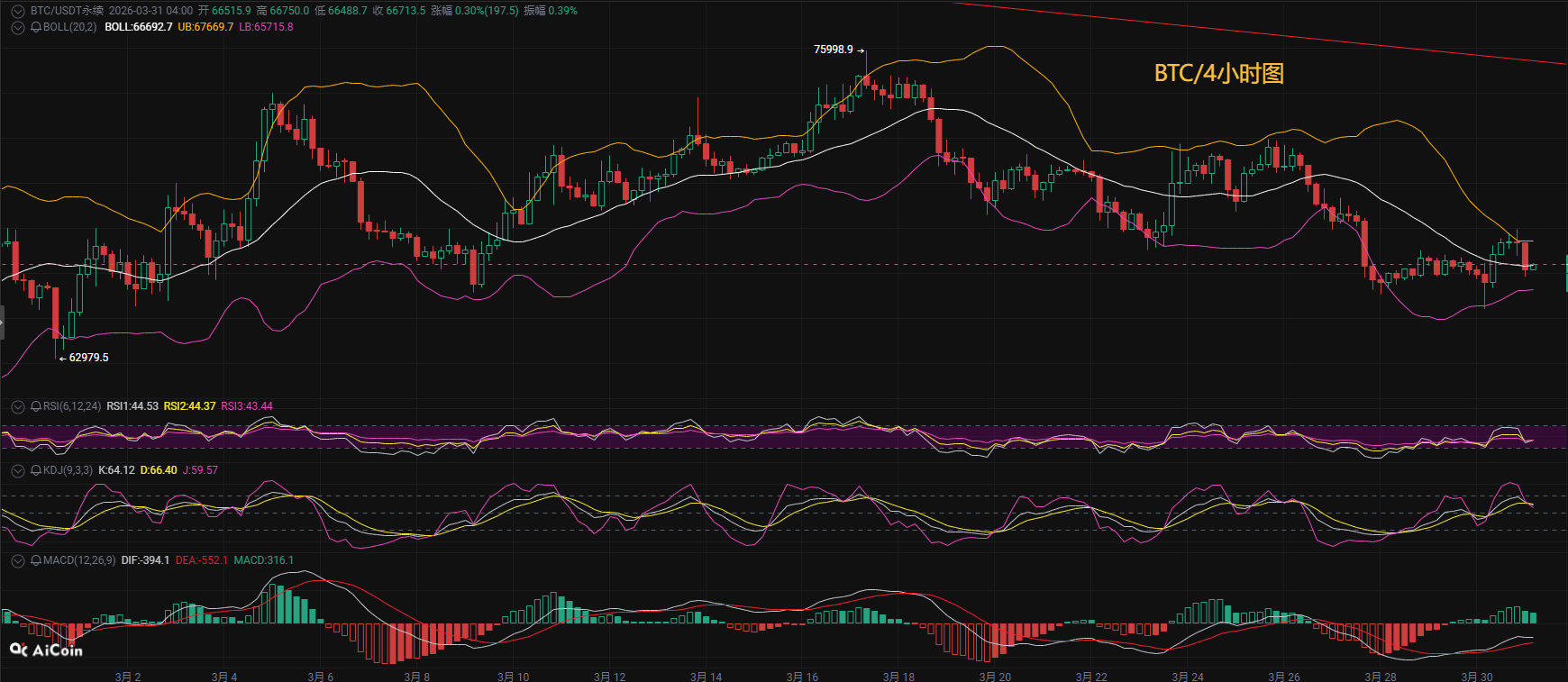
Task: Click the 3月 16 date on time axis
Action: point(802,676)
